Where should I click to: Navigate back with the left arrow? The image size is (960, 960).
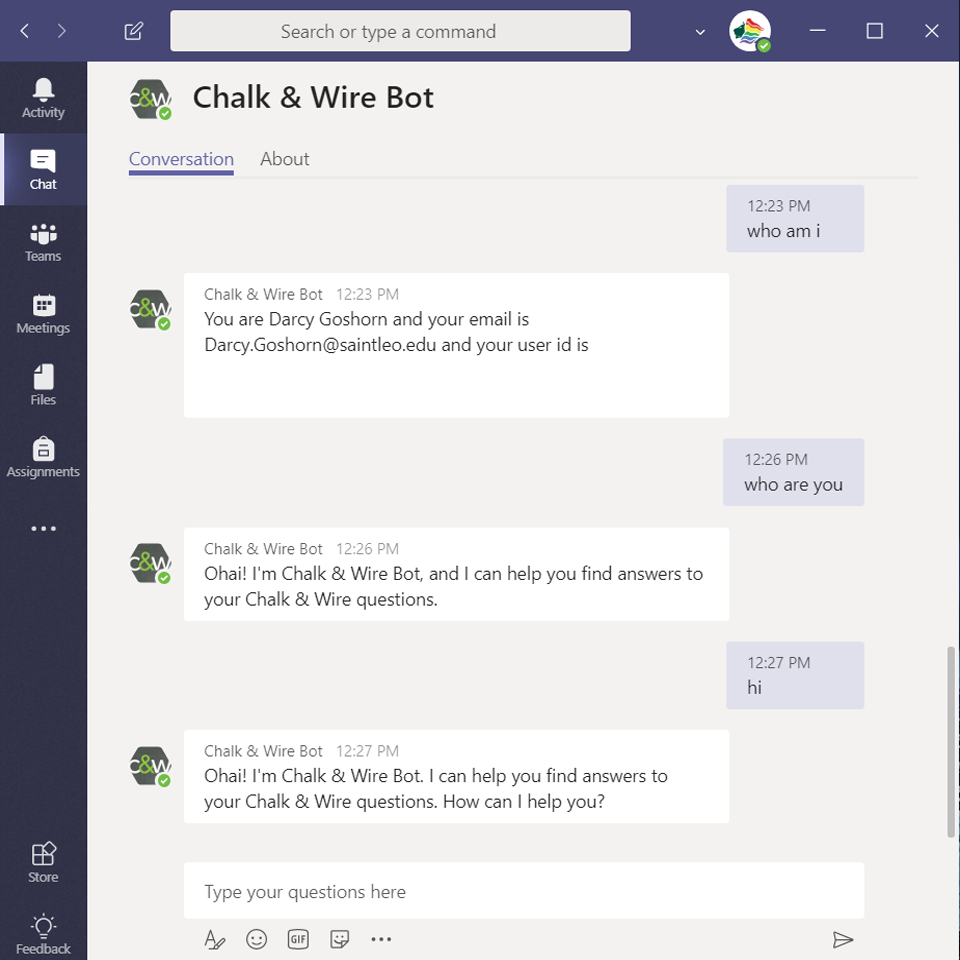click(24, 31)
